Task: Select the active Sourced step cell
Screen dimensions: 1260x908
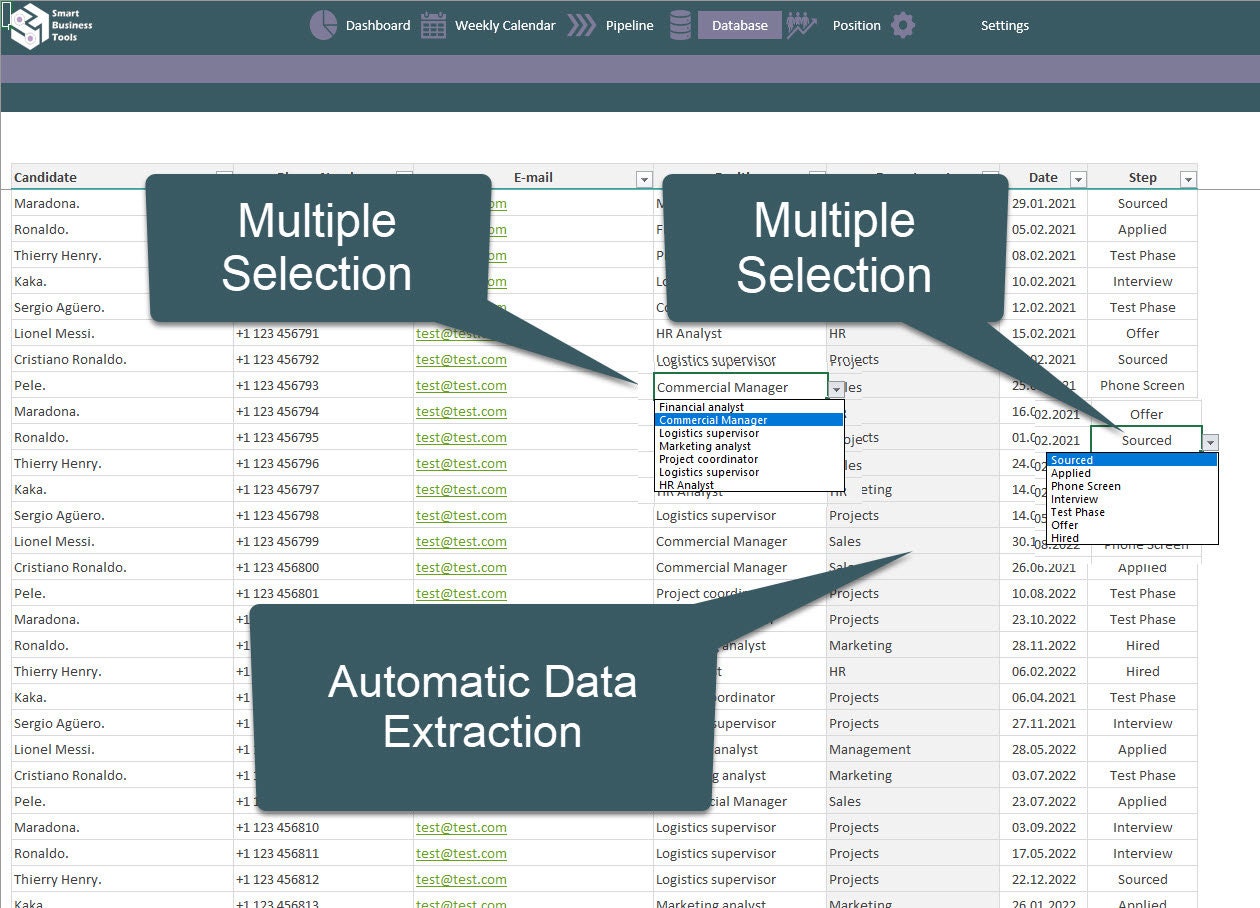Action: tap(1146, 440)
